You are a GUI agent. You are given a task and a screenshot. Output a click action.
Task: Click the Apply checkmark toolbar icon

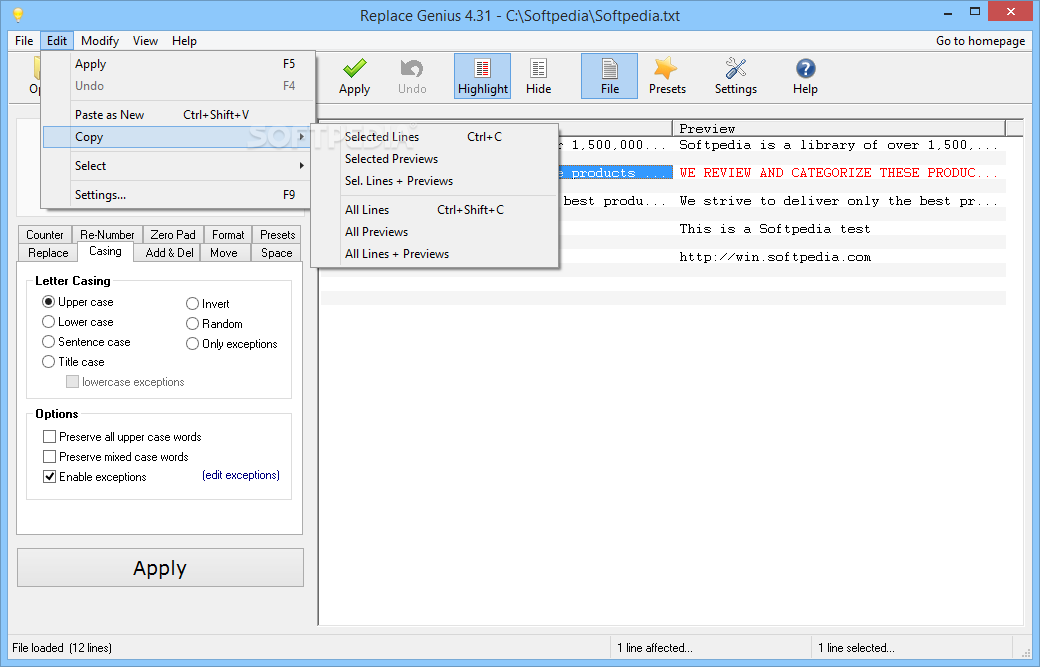[354, 76]
